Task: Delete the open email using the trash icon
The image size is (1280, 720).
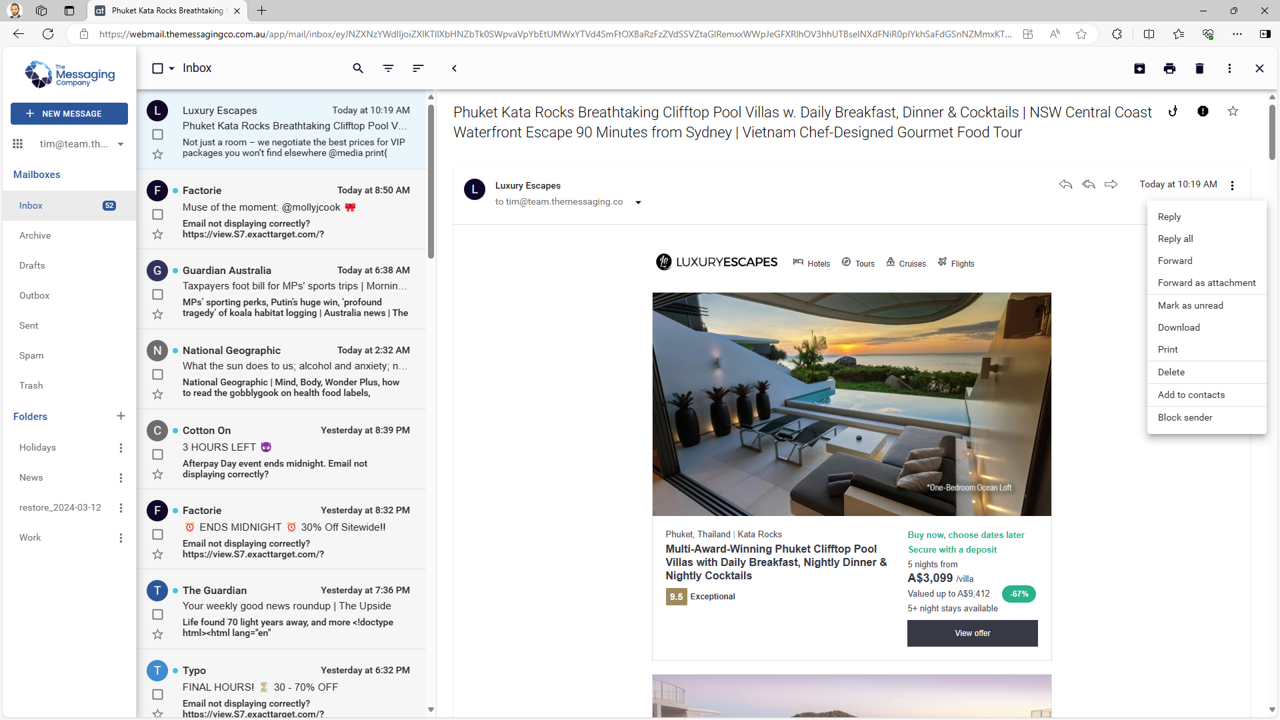Action: [1199, 69]
